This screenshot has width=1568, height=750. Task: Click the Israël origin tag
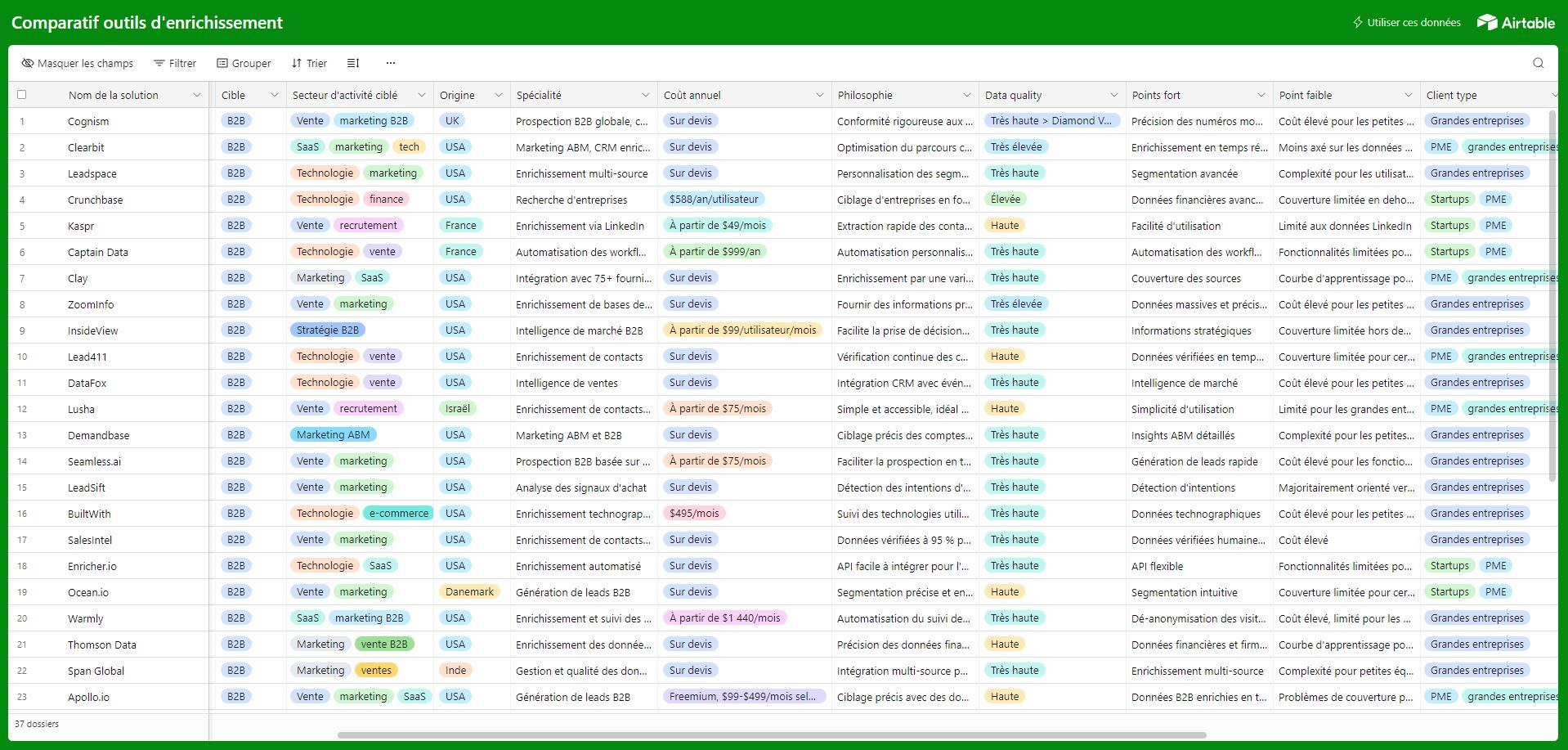coord(458,408)
